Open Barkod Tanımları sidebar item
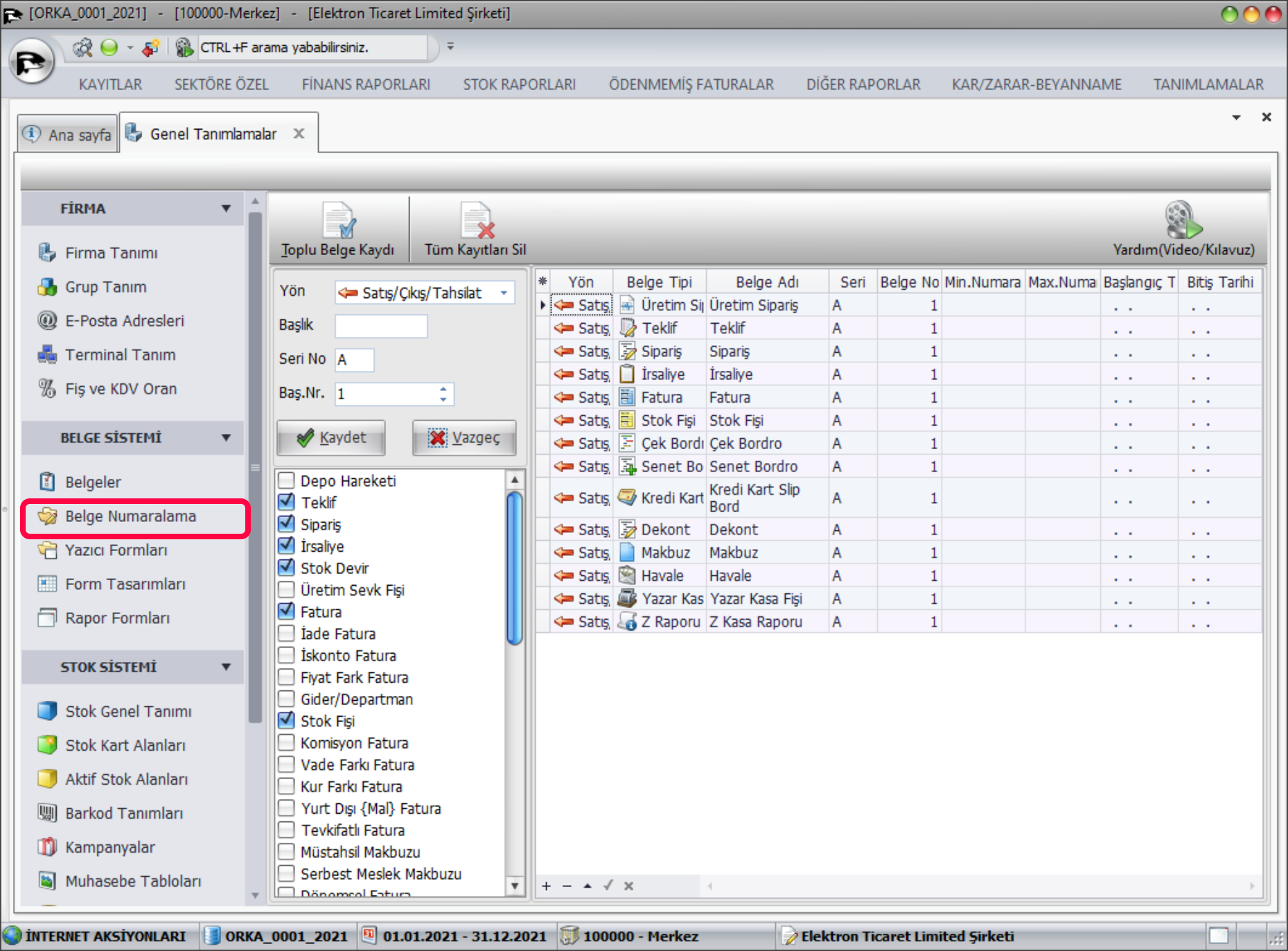 [x=111, y=813]
